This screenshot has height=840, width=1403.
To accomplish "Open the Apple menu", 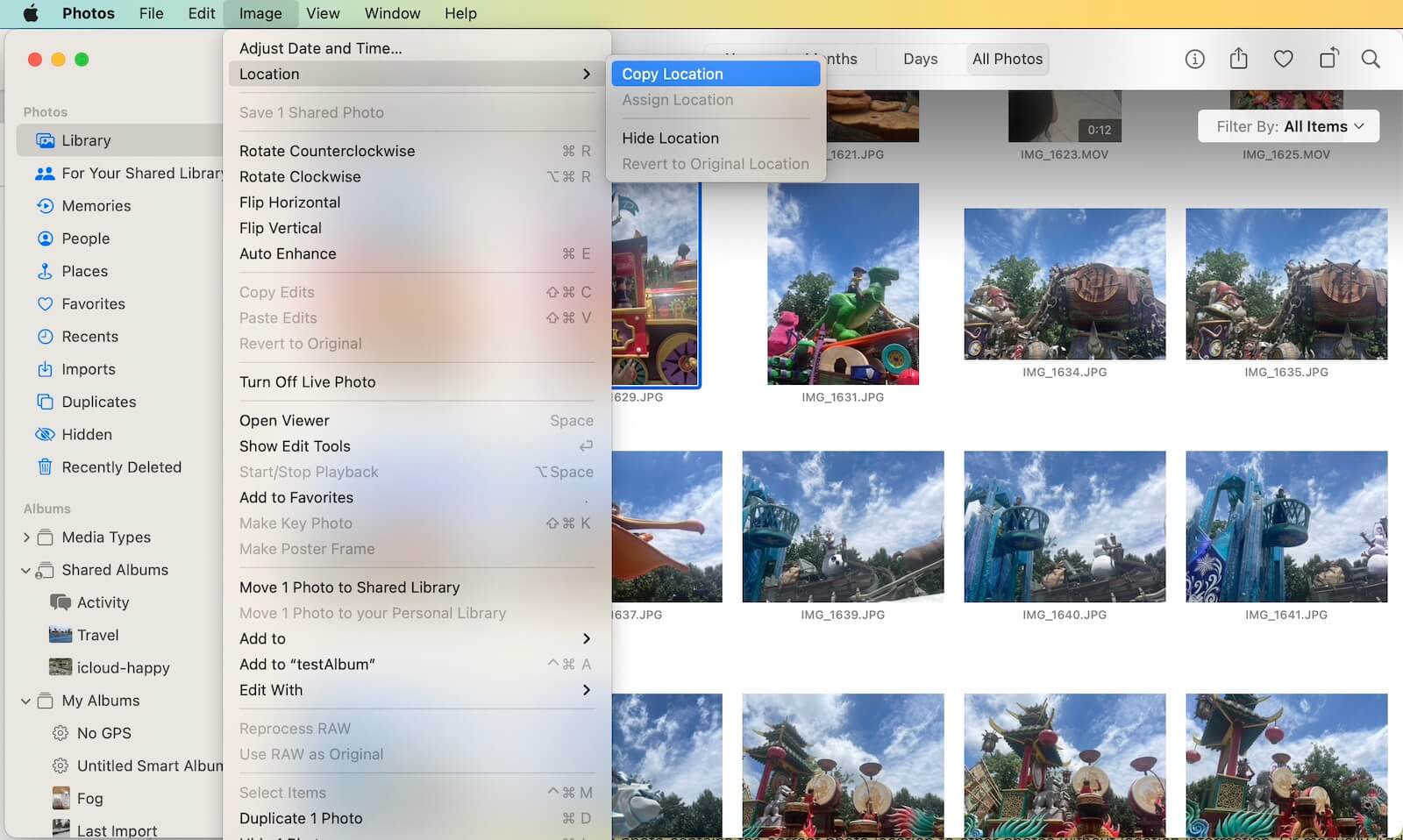I will 31,13.
